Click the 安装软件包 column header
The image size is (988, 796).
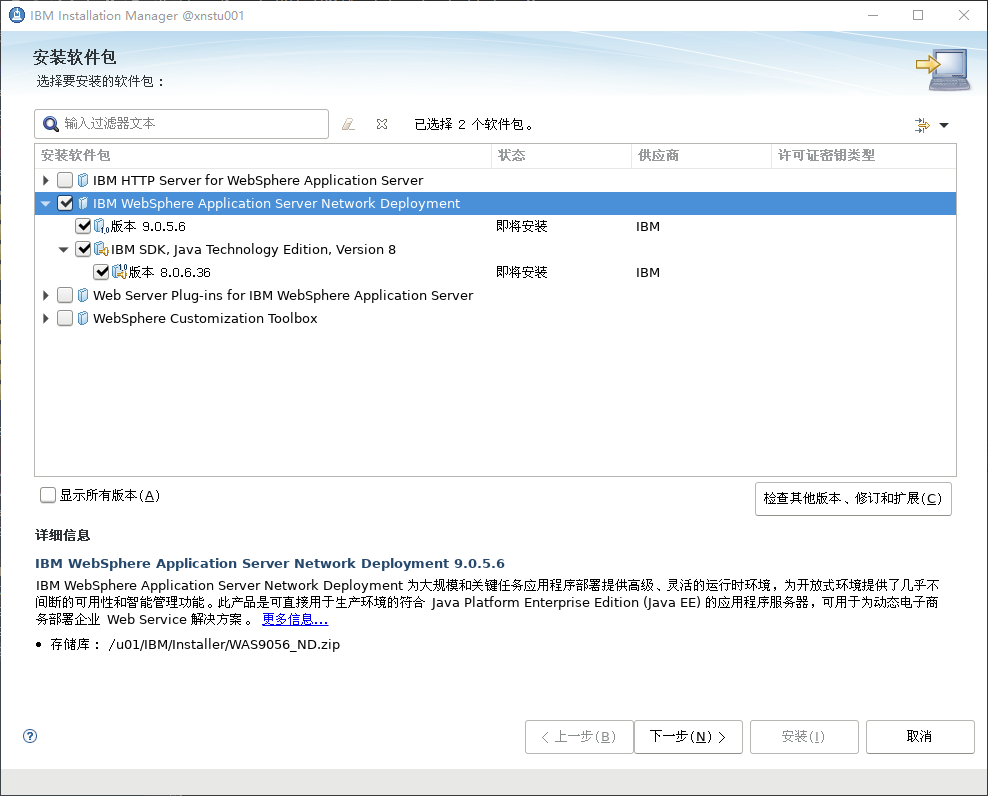coord(263,156)
